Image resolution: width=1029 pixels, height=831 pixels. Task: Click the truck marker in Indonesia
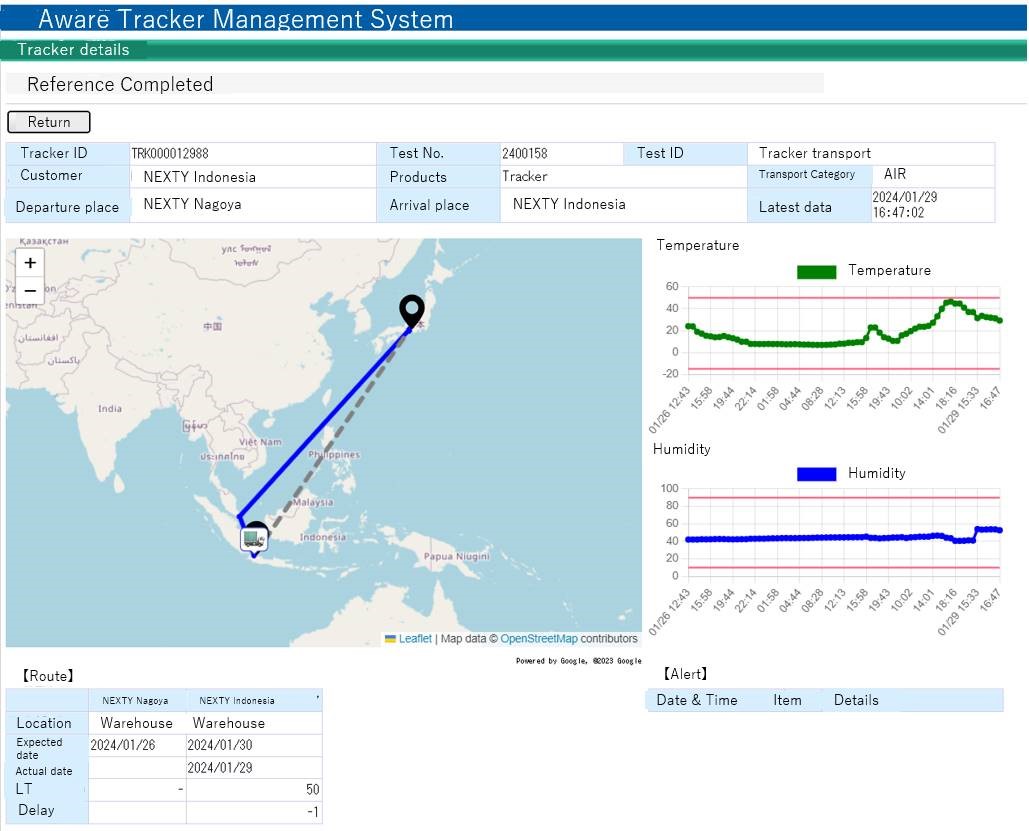(x=254, y=540)
